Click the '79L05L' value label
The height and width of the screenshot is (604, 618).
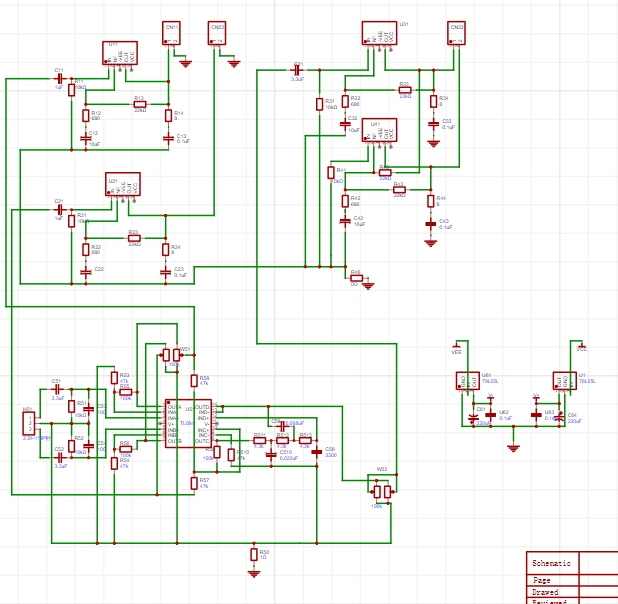tap(490, 381)
